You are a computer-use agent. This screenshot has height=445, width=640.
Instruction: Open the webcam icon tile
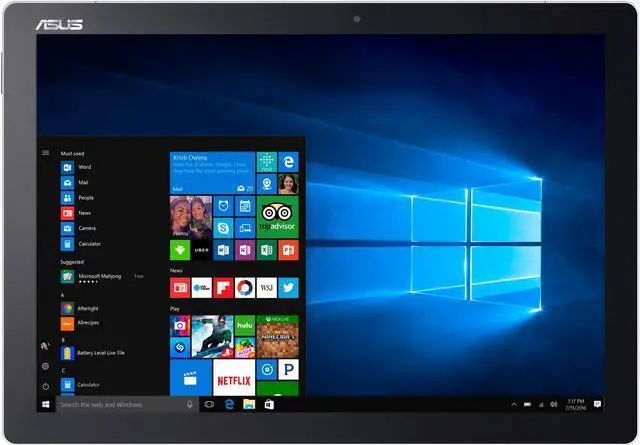click(x=267, y=184)
